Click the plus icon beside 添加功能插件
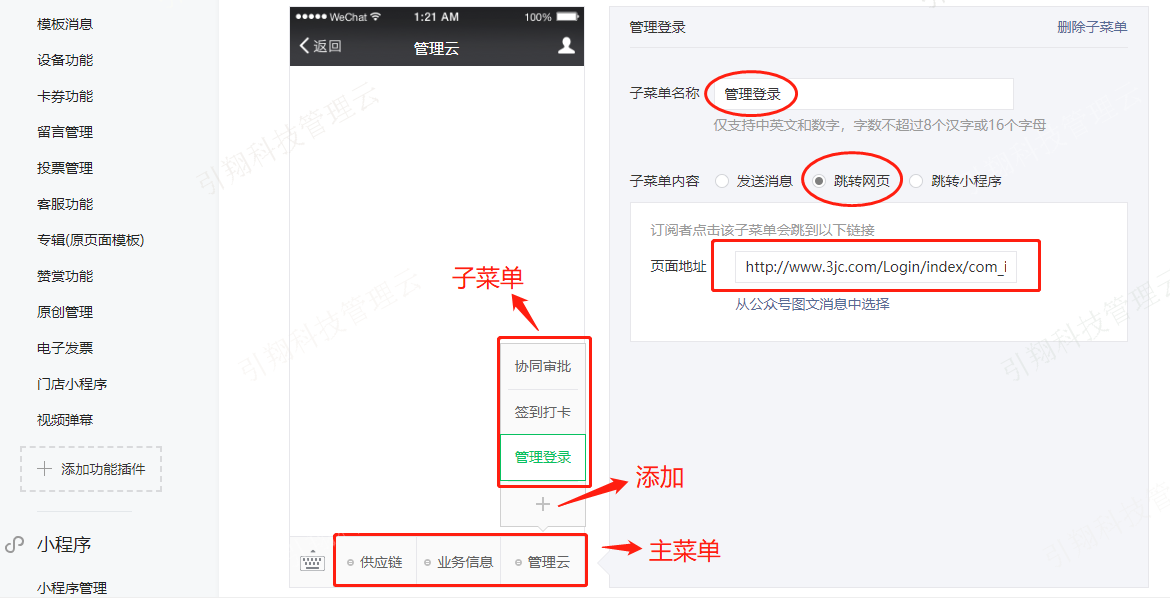Image resolution: width=1170 pixels, height=600 pixels. click(44, 469)
